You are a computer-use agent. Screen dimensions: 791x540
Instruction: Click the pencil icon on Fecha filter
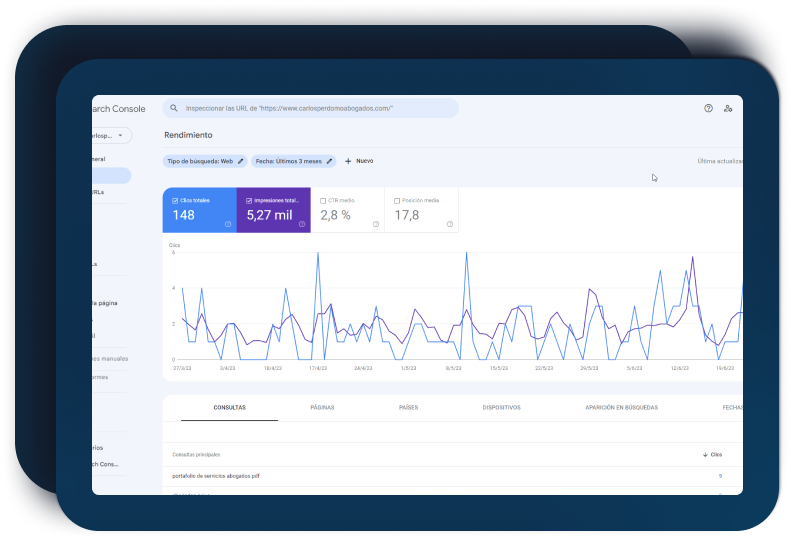pos(330,161)
